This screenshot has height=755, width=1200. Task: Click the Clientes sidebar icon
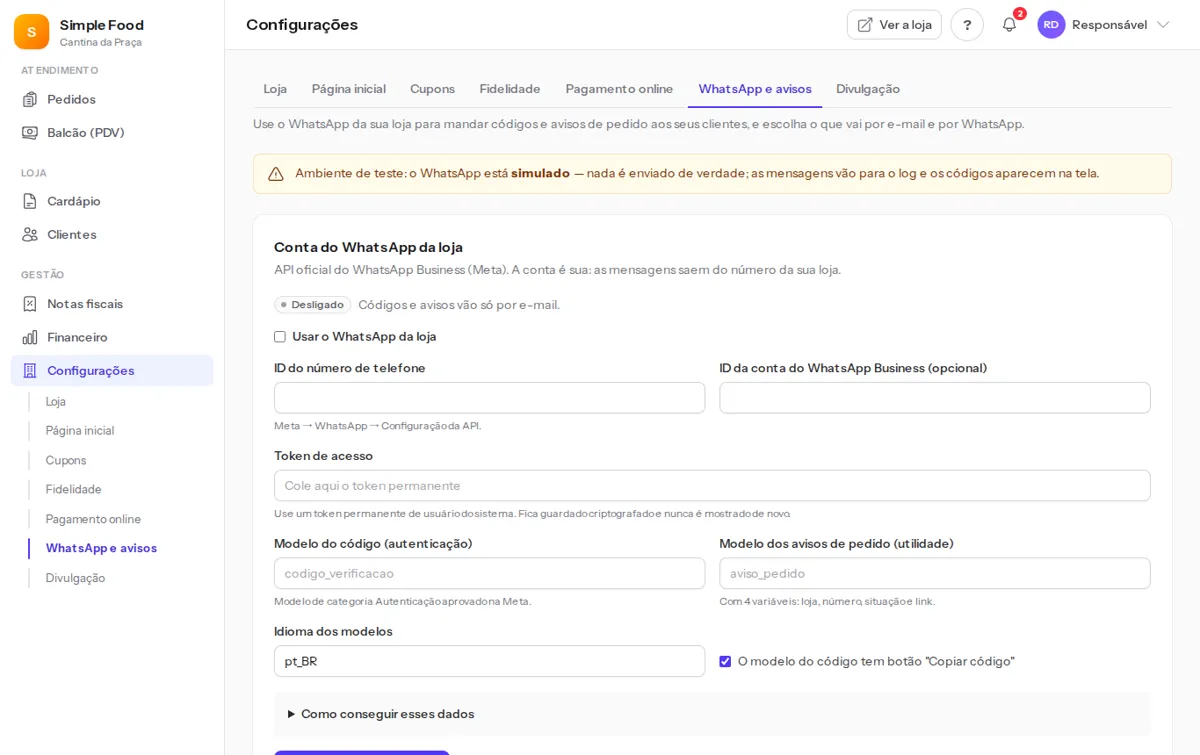point(30,234)
